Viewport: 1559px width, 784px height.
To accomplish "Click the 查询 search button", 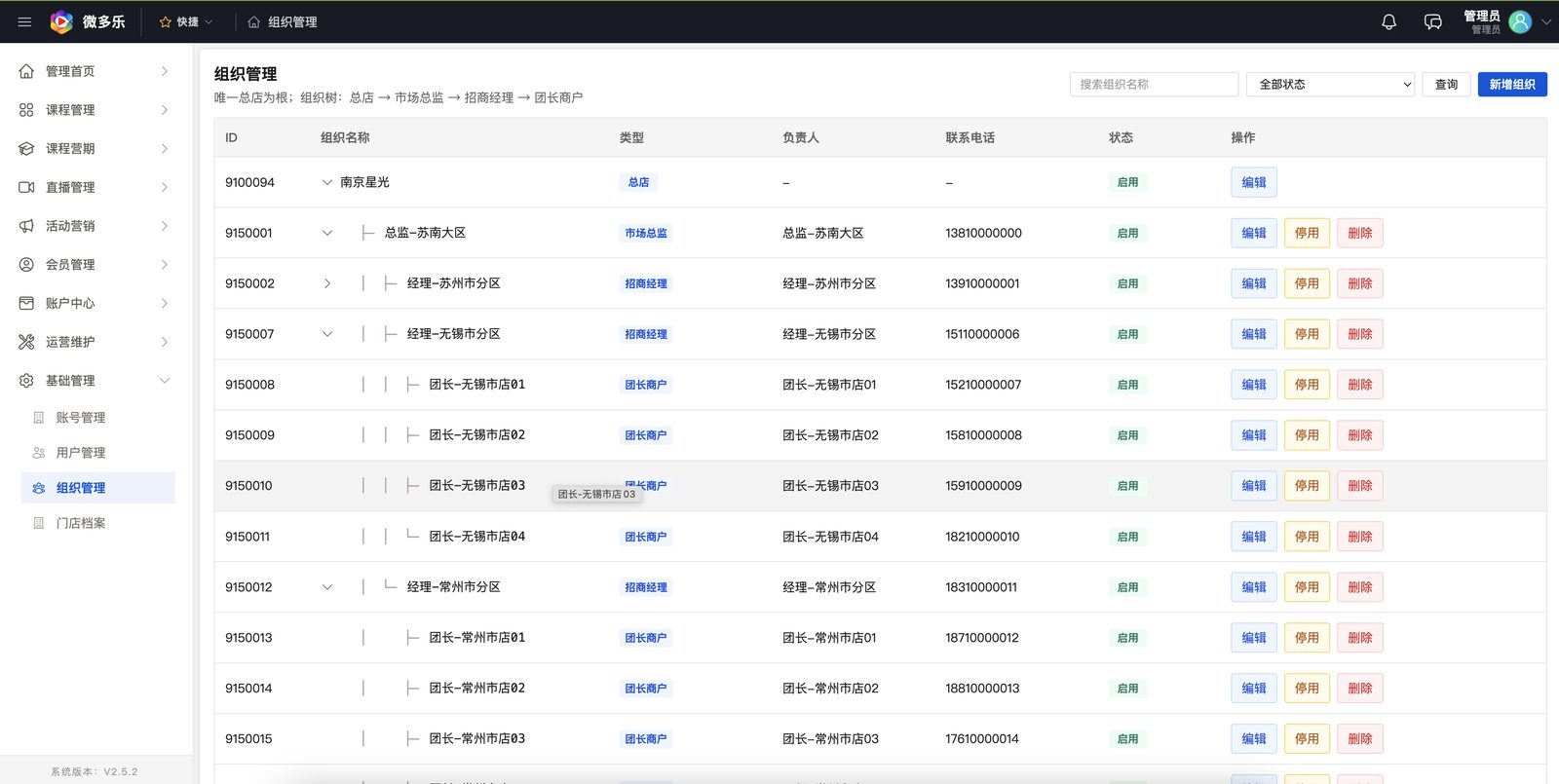I will coord(1446,85).
